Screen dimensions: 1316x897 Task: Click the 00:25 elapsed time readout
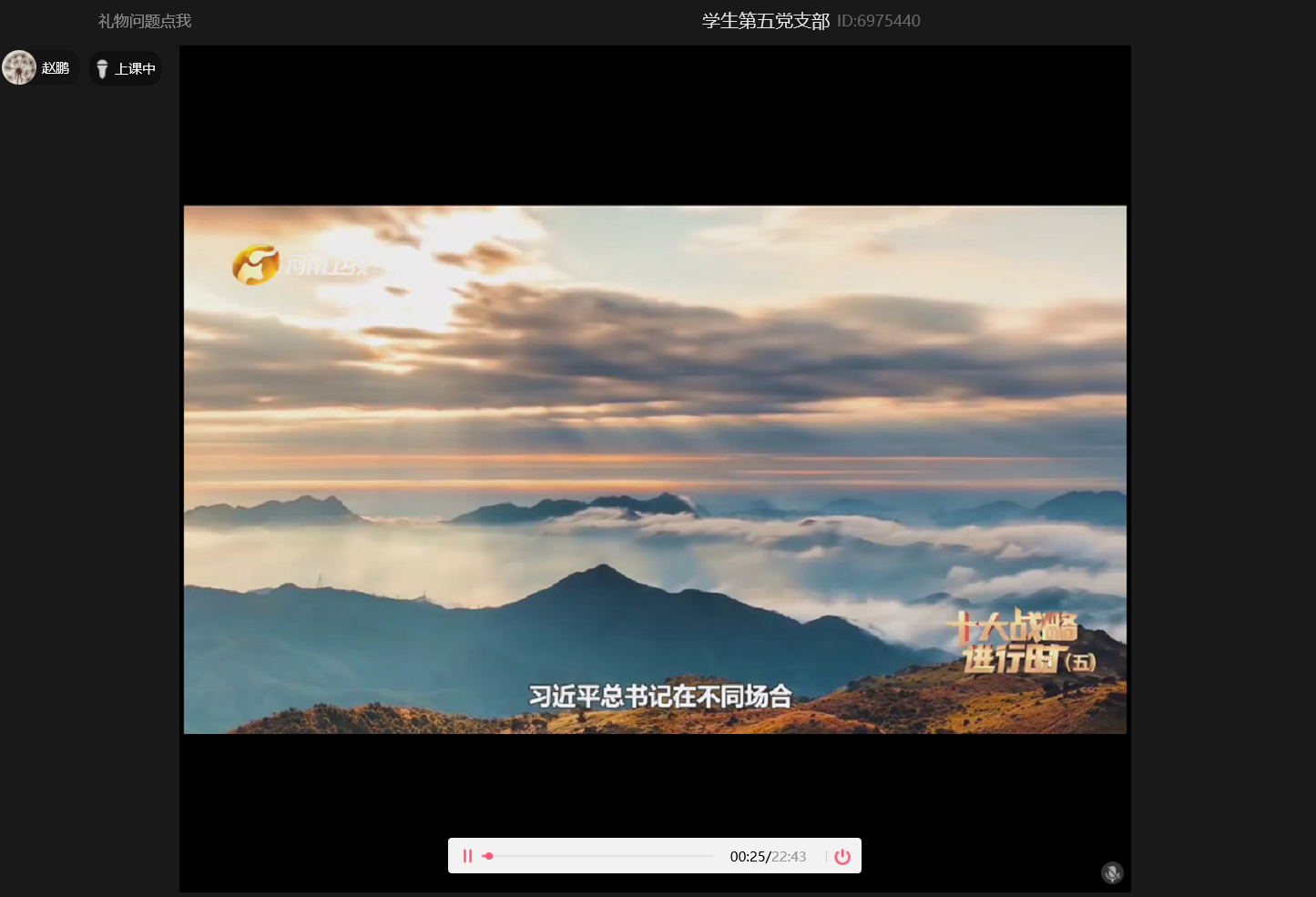click(748, 857)
